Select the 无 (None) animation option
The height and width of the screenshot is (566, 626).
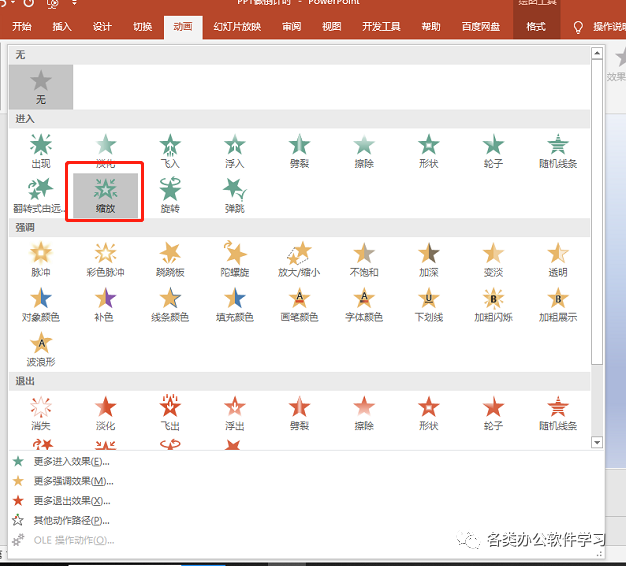pyautogui.click(x=40, y=87)
